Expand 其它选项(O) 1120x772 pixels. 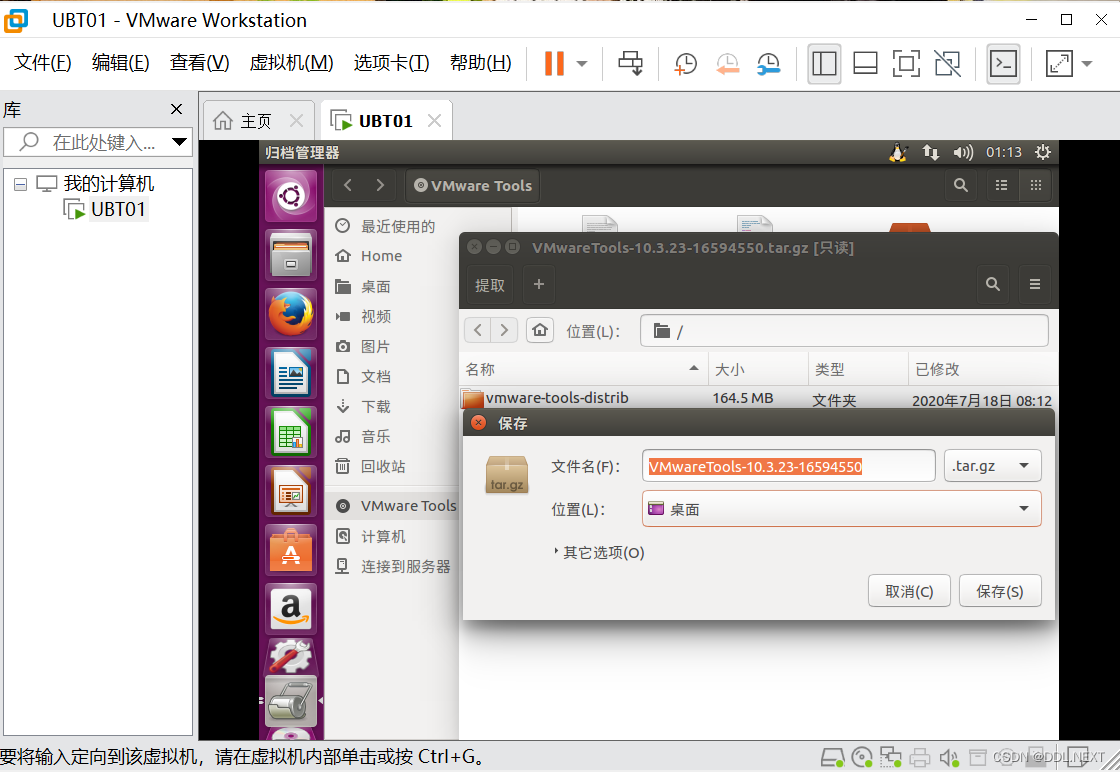tap(599, 553)
